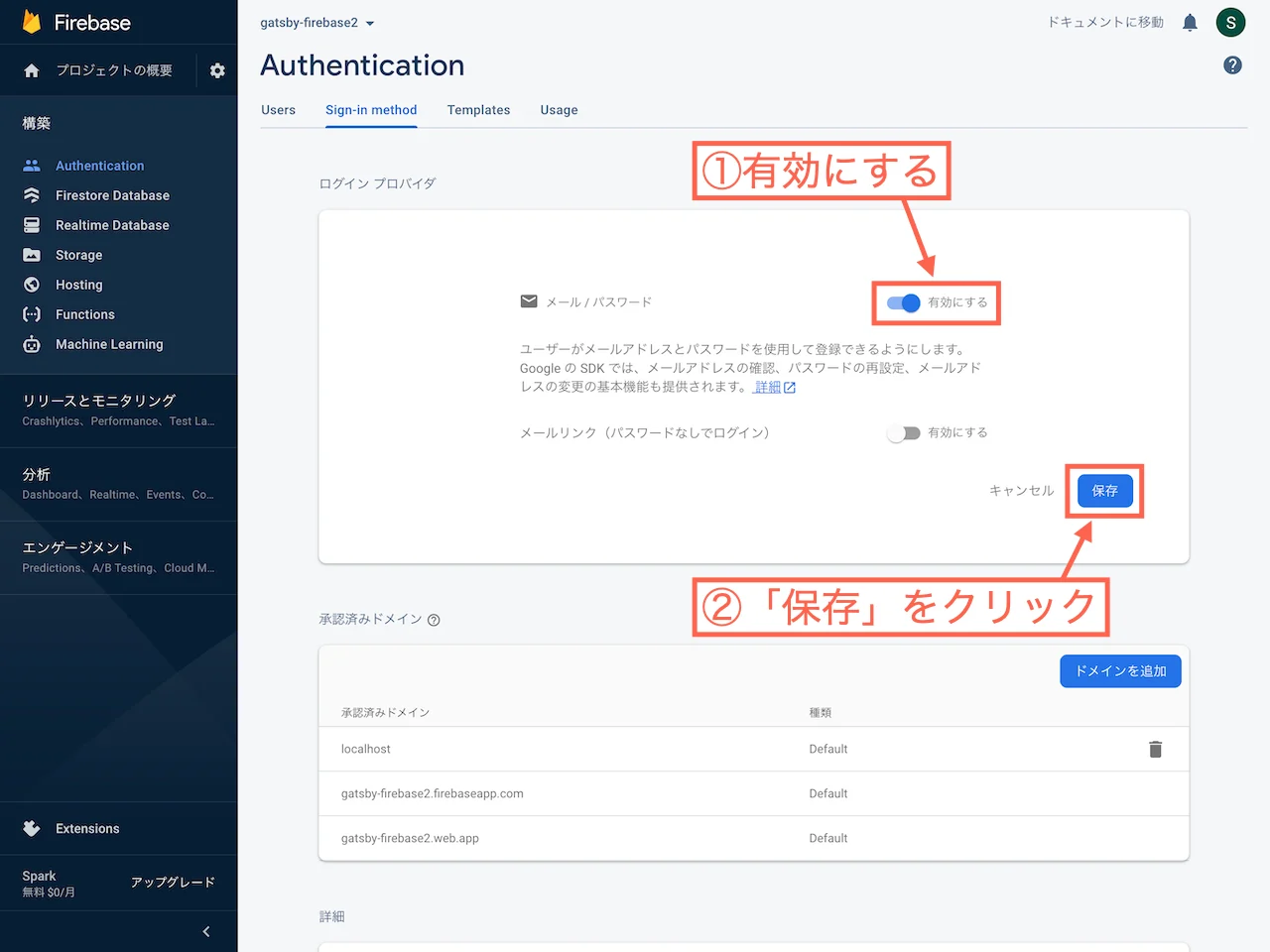Click the 保存 button
1270x952 pixels.
pyautogui.click(x=1104, y=491)
